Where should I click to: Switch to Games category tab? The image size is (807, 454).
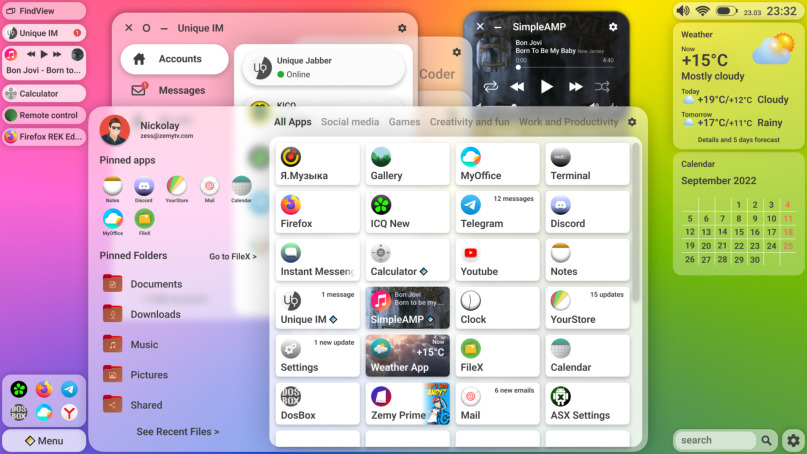404,122
